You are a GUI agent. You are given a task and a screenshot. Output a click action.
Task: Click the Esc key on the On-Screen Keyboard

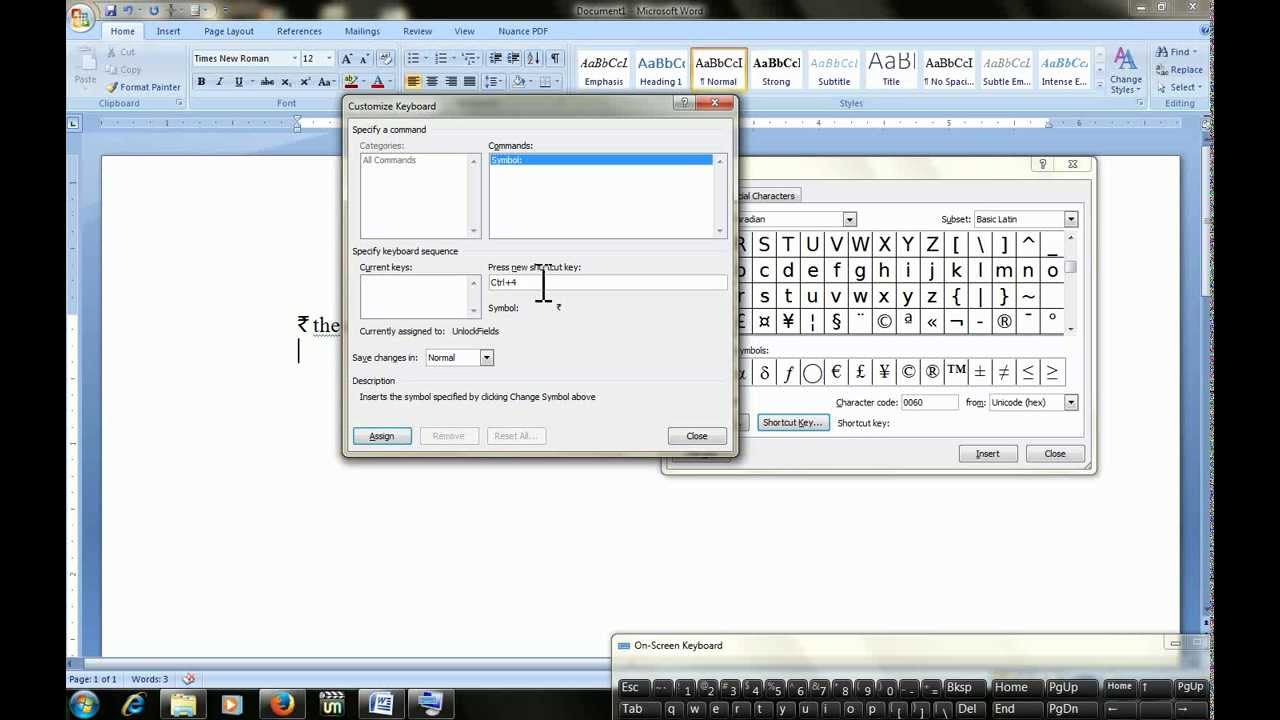coord(630,687)
